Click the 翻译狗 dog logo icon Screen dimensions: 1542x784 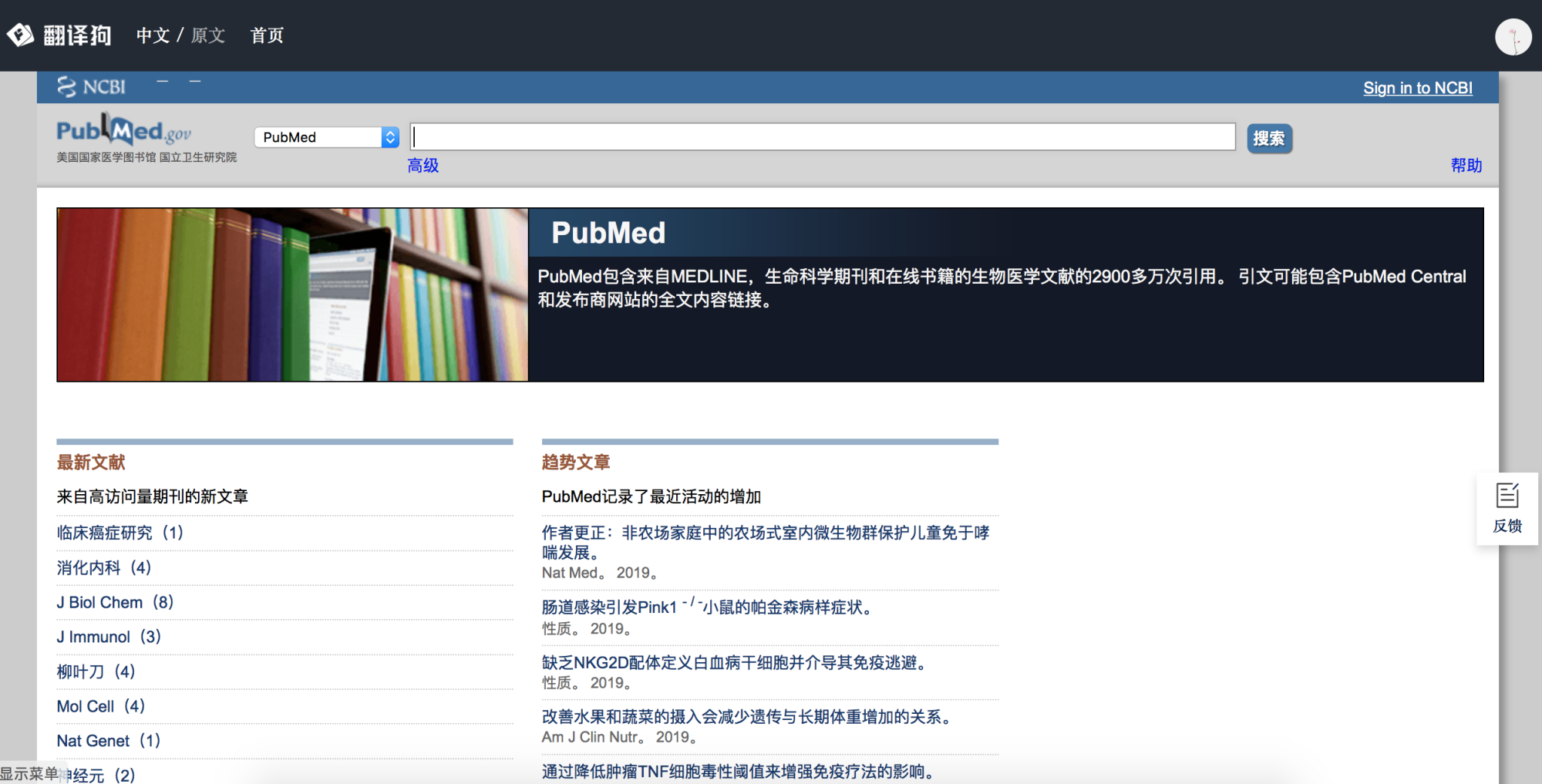[21, 35]
